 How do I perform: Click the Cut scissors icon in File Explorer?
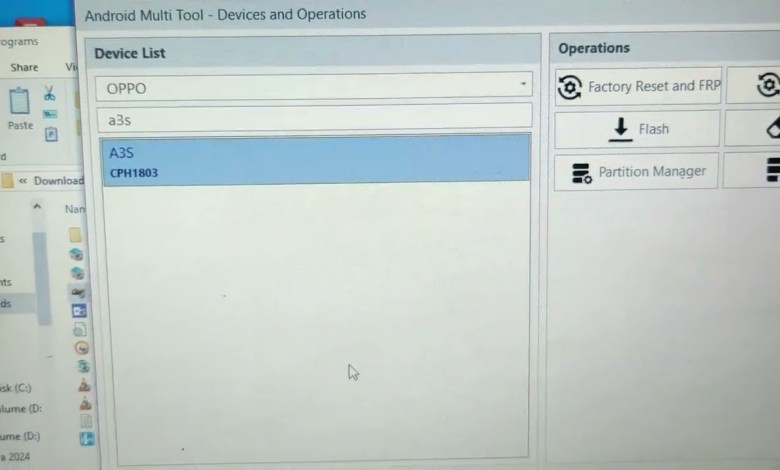pyautogui.click(x=49, y=94)
